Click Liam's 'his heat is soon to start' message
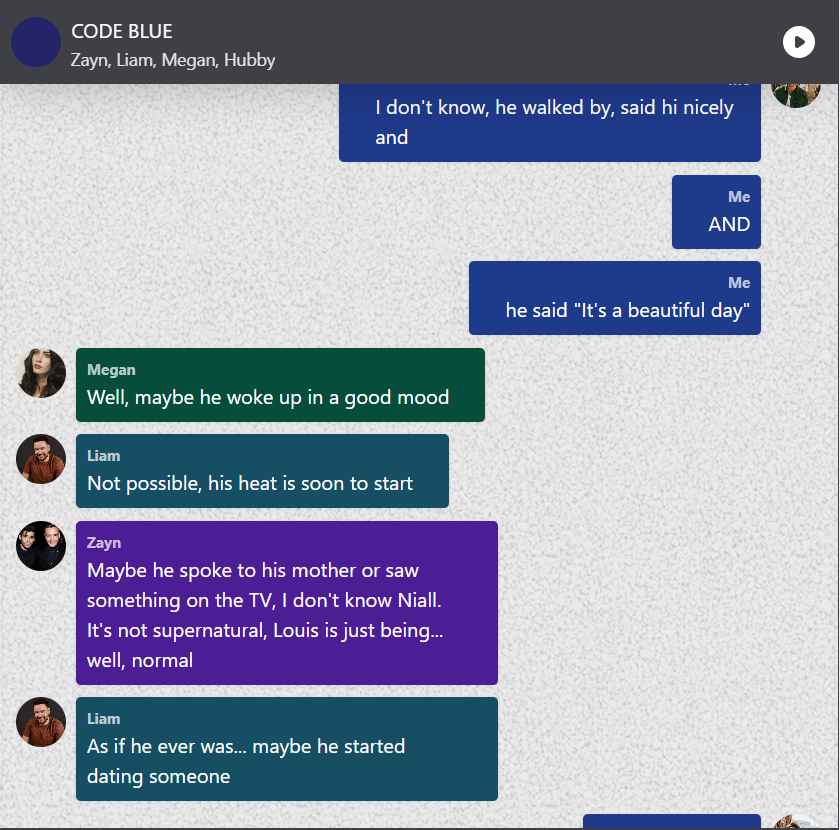Viewport: 840px width, 830px height. coord(262,471)
